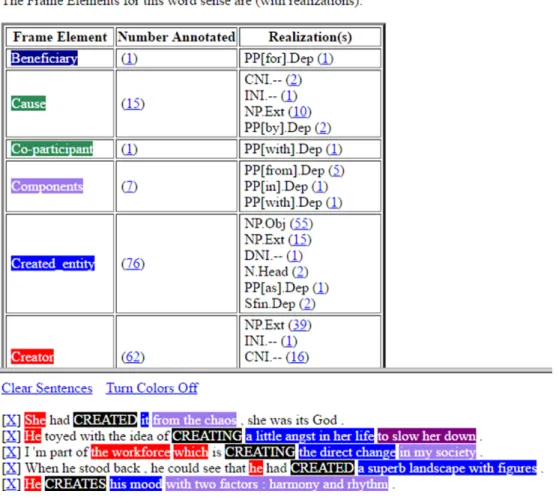Remove the sentence 'He toyed with the idea' via [X]

[11, 436]
